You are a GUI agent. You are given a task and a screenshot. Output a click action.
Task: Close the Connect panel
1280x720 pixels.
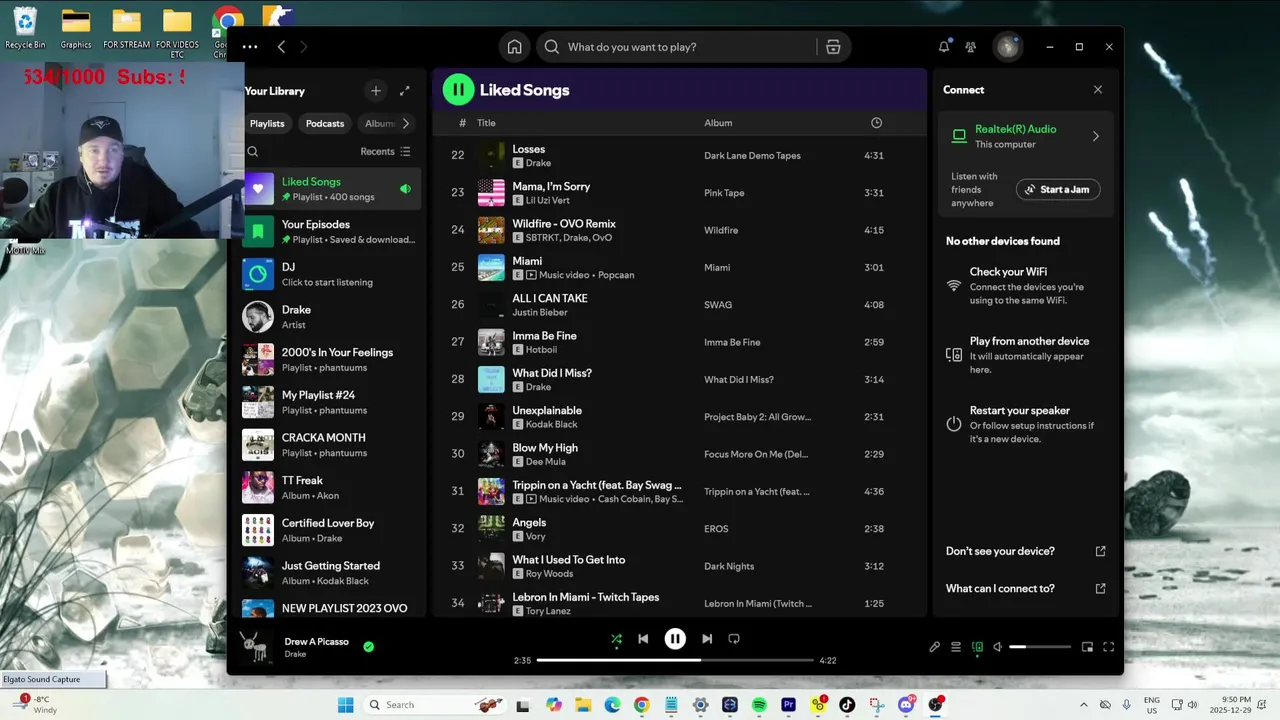tap(1098, 90)
